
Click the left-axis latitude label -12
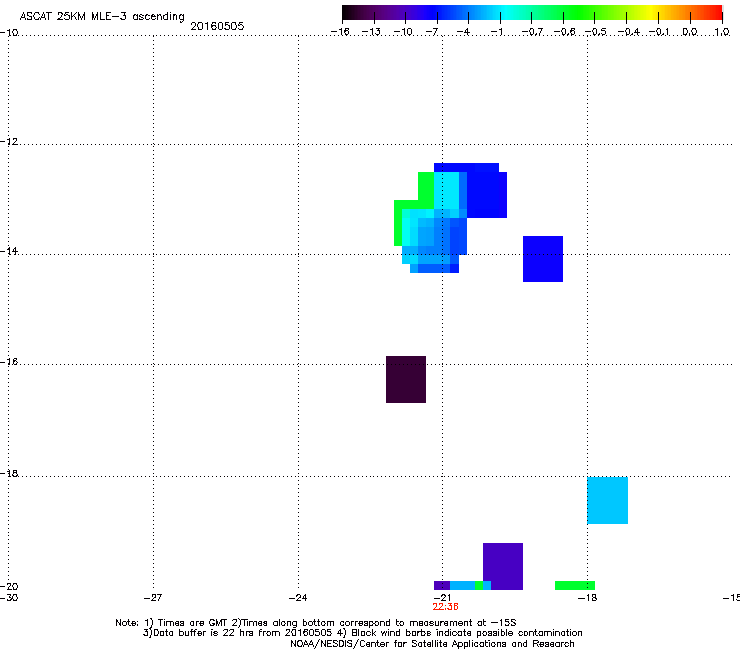click(9, 142)
